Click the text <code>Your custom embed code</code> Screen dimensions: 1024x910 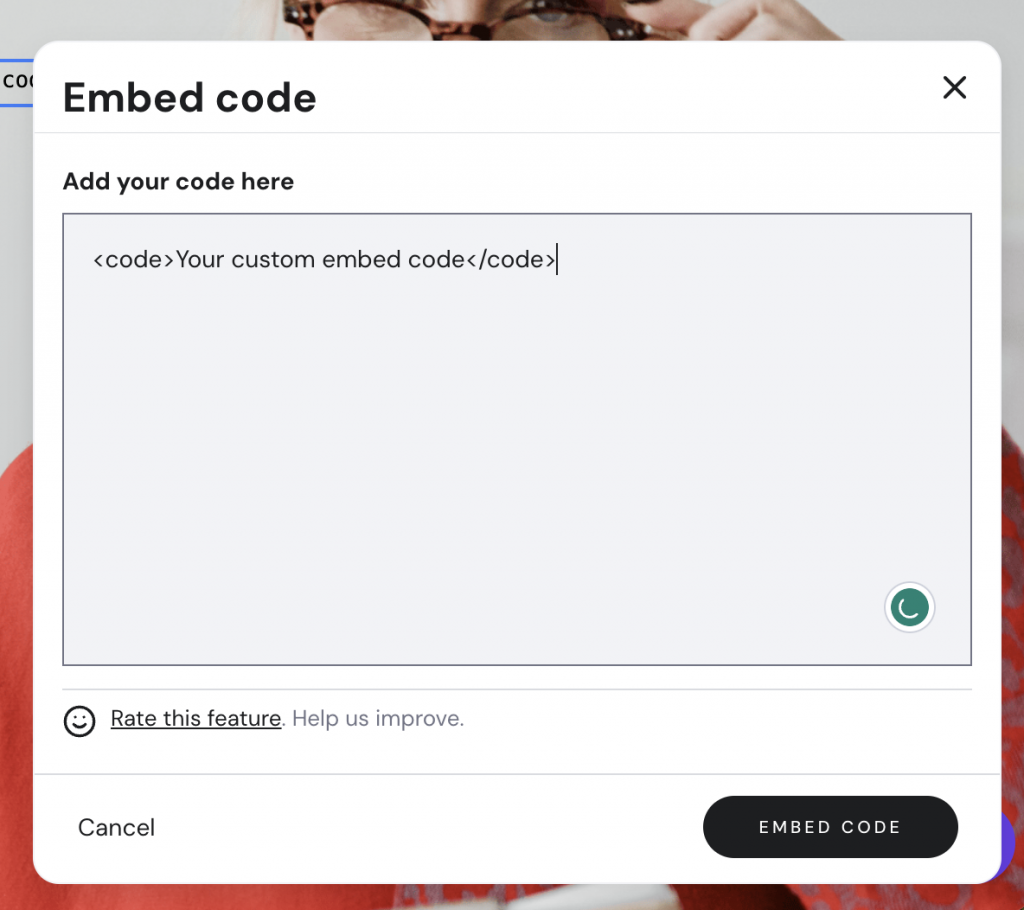coord(325,259)
